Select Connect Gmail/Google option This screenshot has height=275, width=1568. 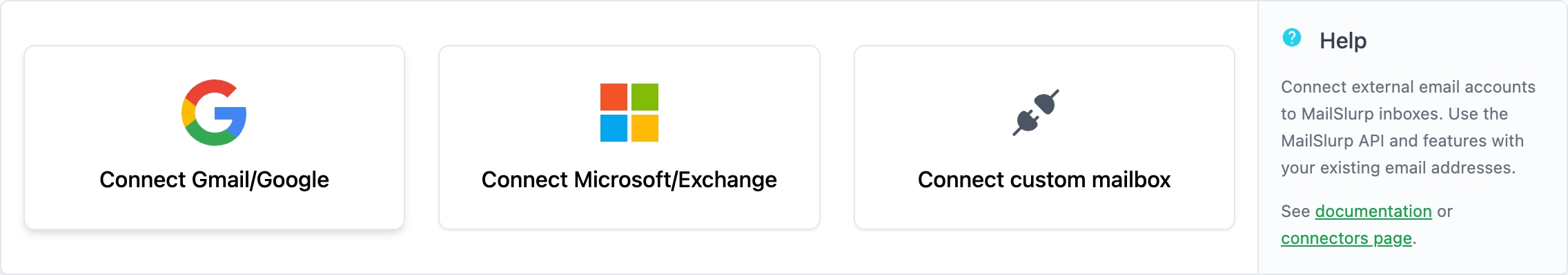click(x=214, y=137)
